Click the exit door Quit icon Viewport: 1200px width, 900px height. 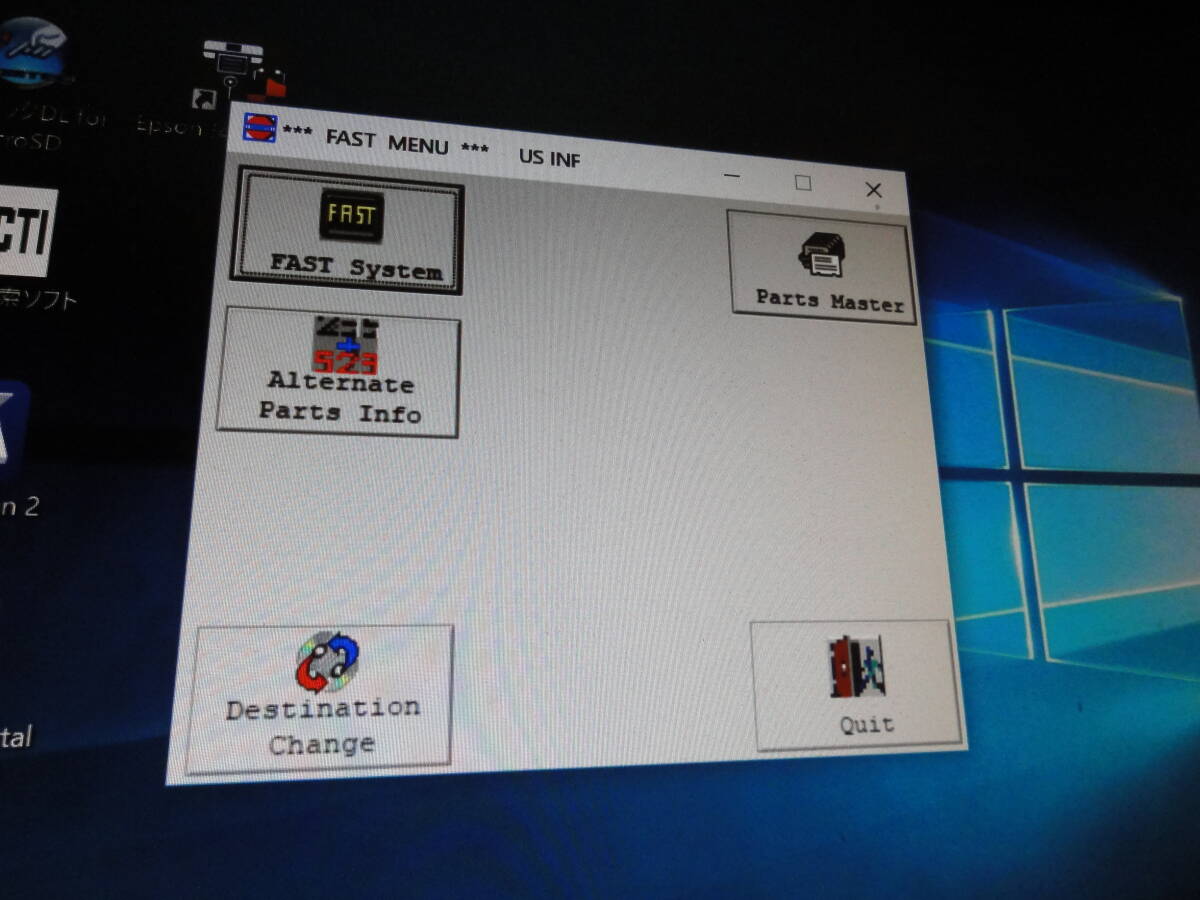(x=858, y=667)
